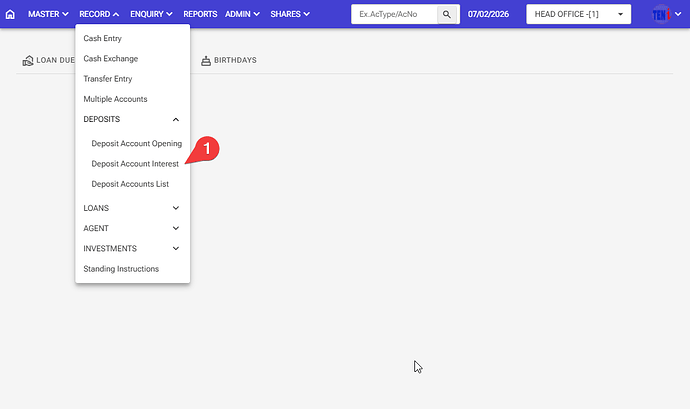
Task: Click the logo icon at top right
Action: (x=661, y=15)
